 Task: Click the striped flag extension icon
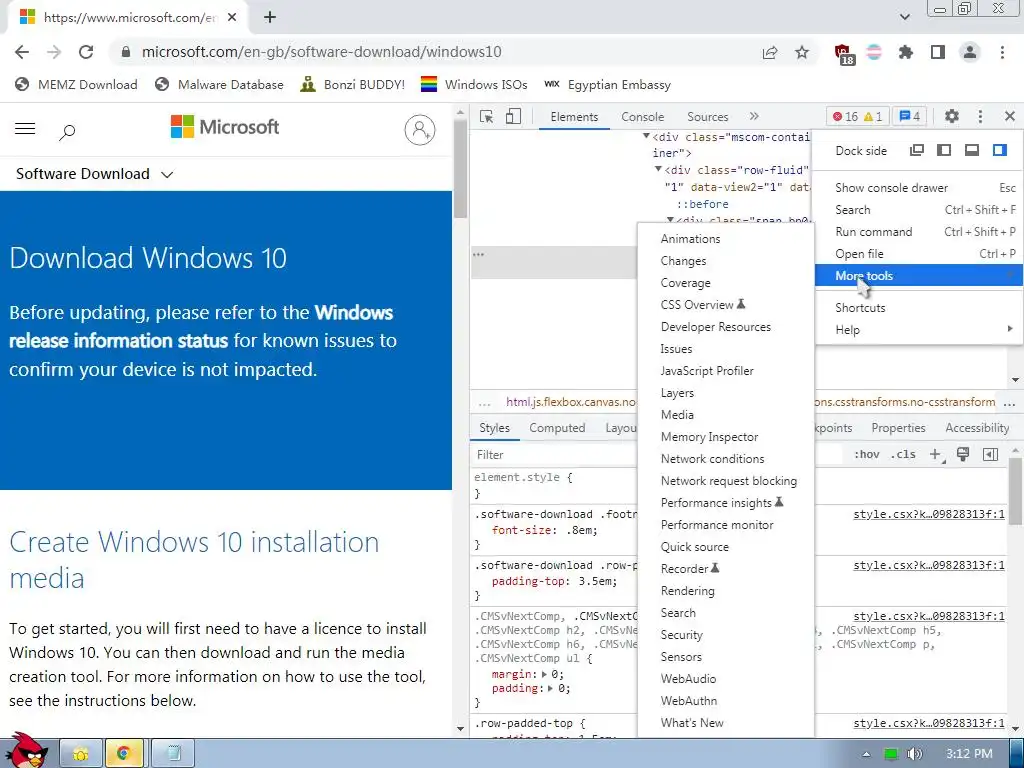874,52
